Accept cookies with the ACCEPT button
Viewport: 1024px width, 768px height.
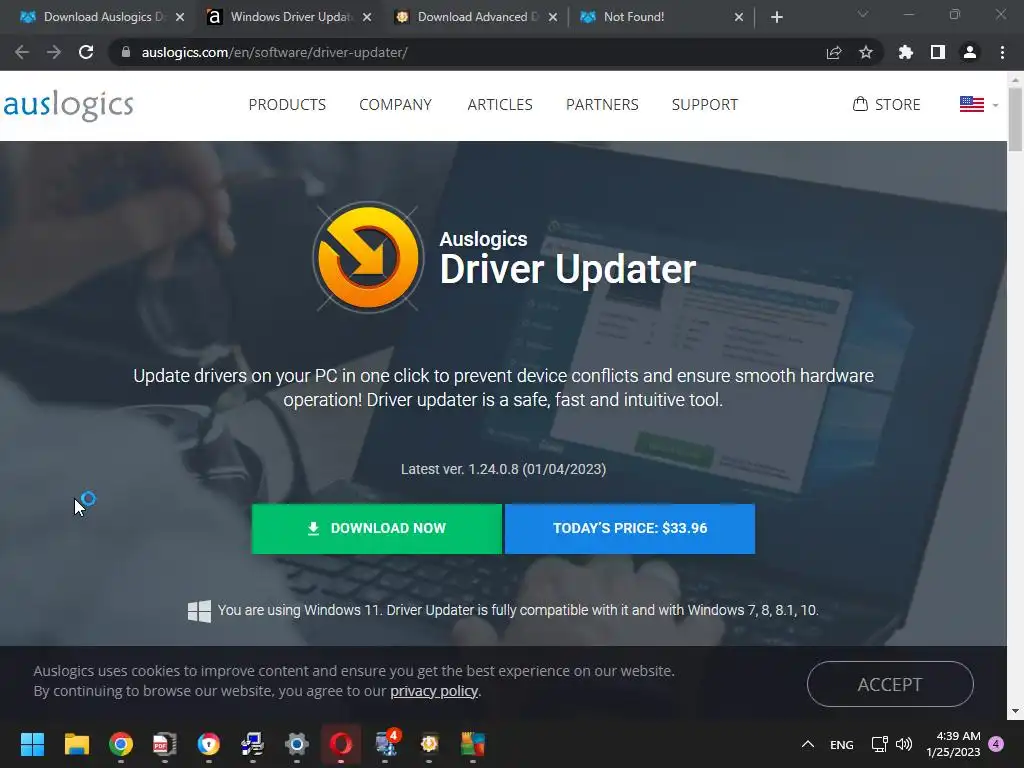click(x=890, y=684)
